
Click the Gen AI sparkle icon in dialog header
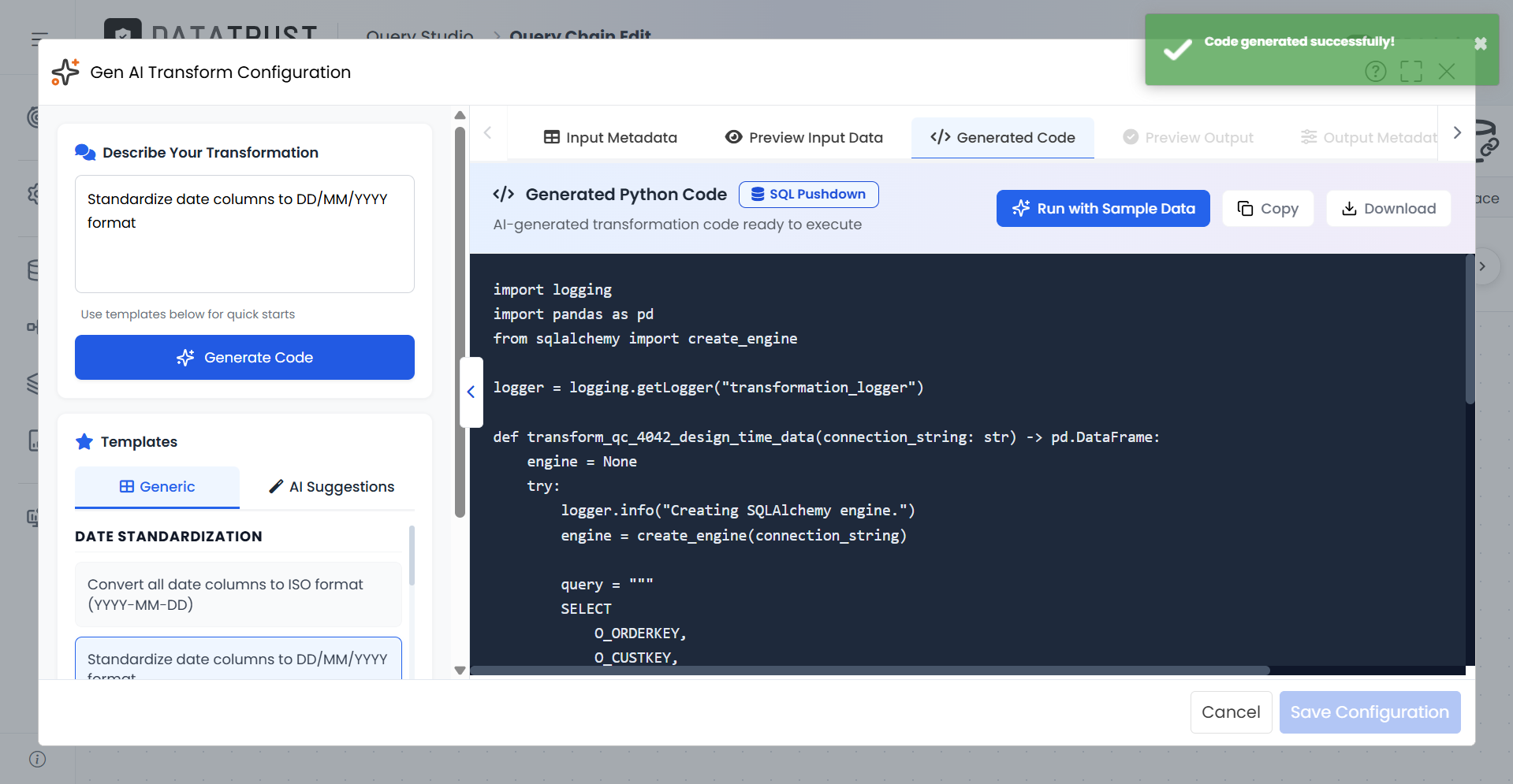coord(65,72)
